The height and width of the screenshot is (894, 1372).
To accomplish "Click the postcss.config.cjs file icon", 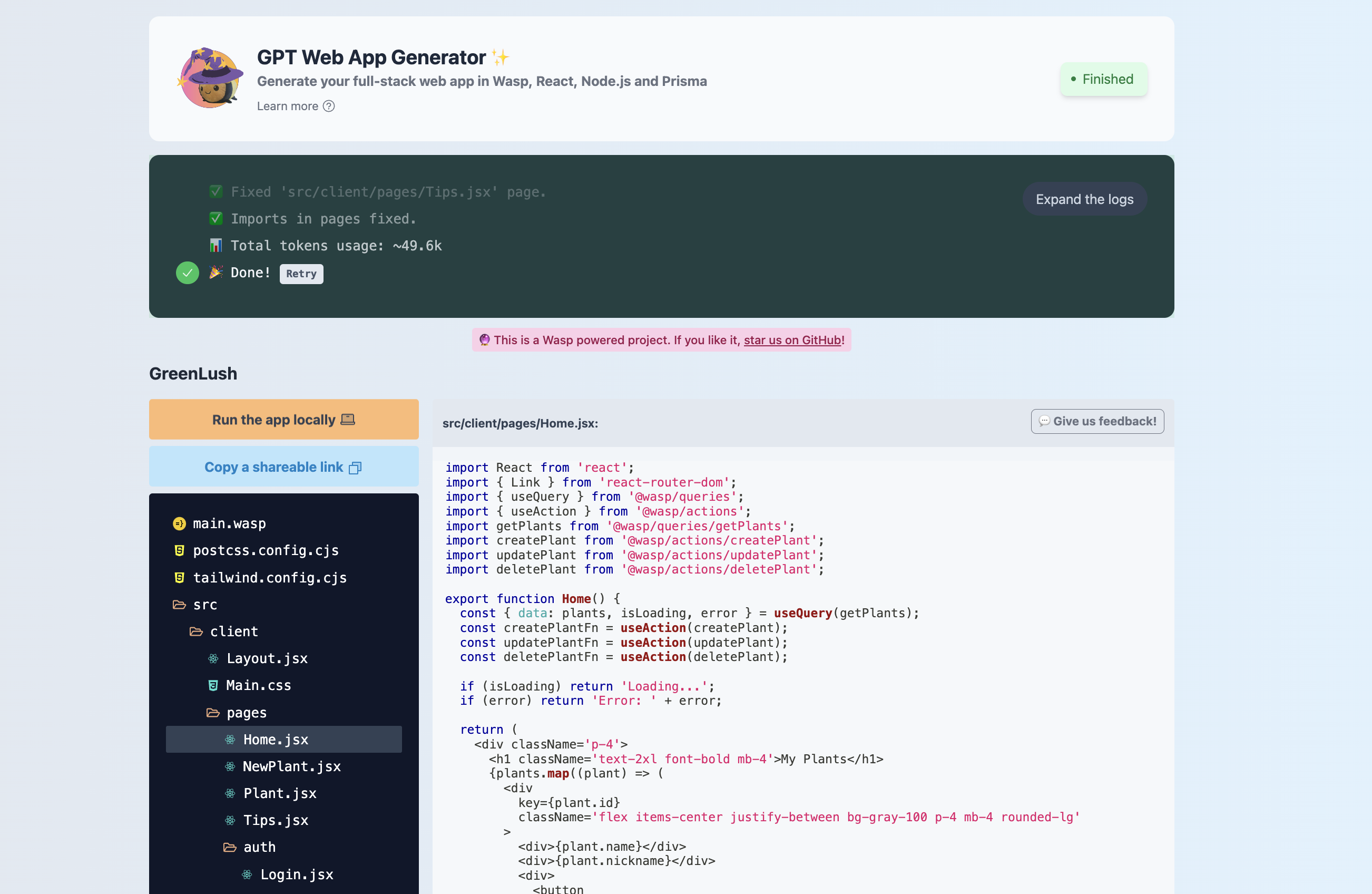I will pos(179,550).
